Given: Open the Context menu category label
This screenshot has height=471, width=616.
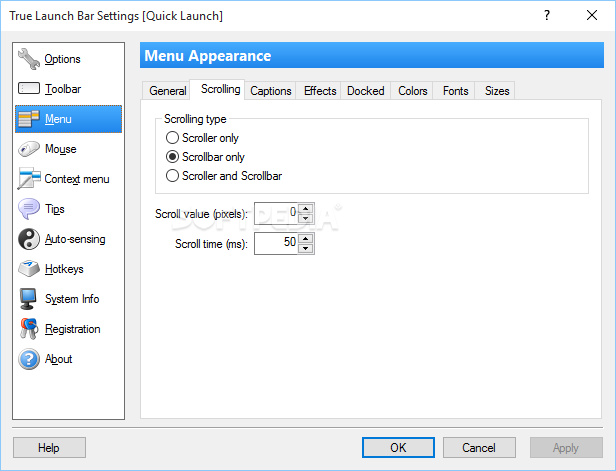Looking at the screenshot, I should pos(77,179).
